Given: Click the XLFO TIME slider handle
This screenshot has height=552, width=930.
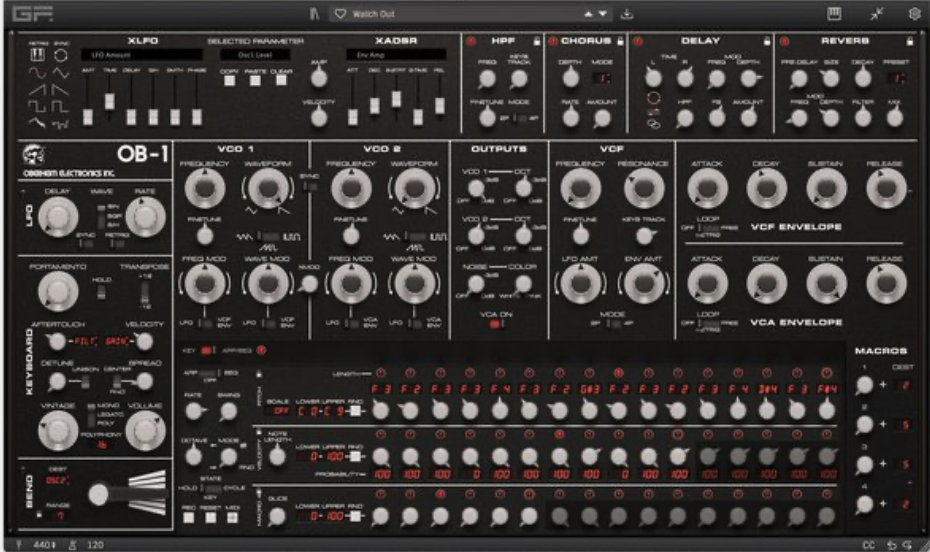Looking at the screenshot, I should tap(110, 101).
